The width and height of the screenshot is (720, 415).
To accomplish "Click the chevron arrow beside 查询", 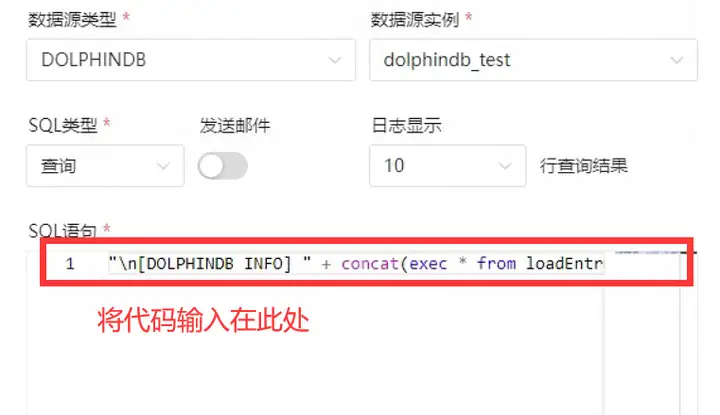I will (x=163, y=166).
